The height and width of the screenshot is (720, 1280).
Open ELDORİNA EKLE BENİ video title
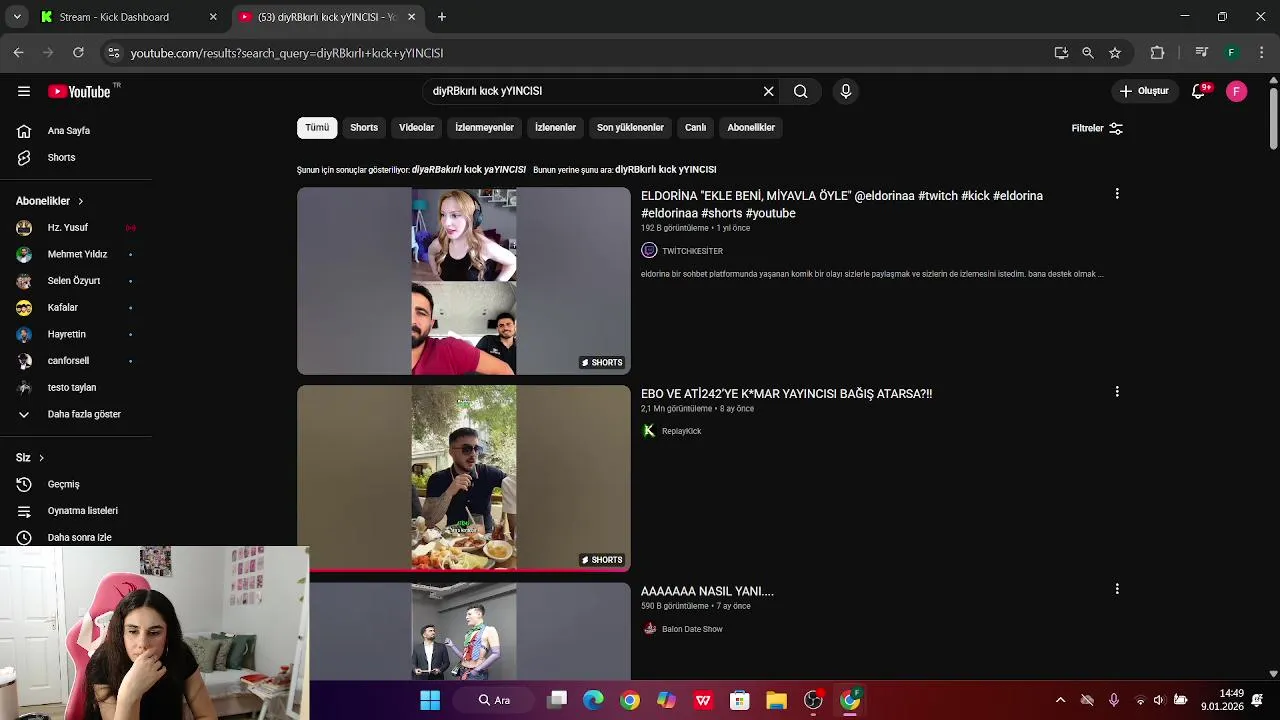point(842,204)
